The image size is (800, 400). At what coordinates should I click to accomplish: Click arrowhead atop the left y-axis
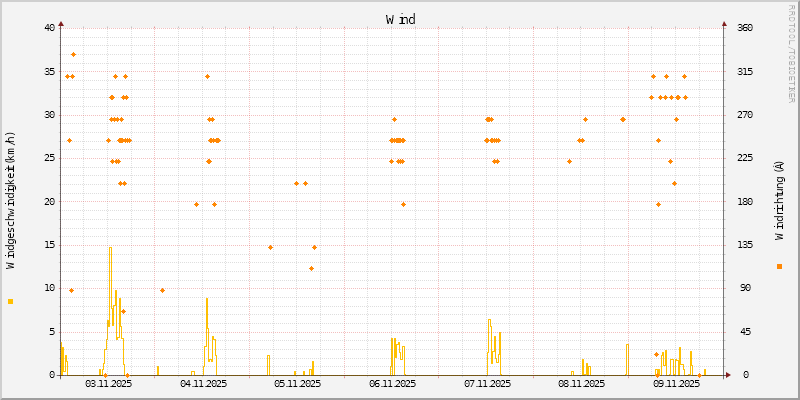(x=61, y=23)
